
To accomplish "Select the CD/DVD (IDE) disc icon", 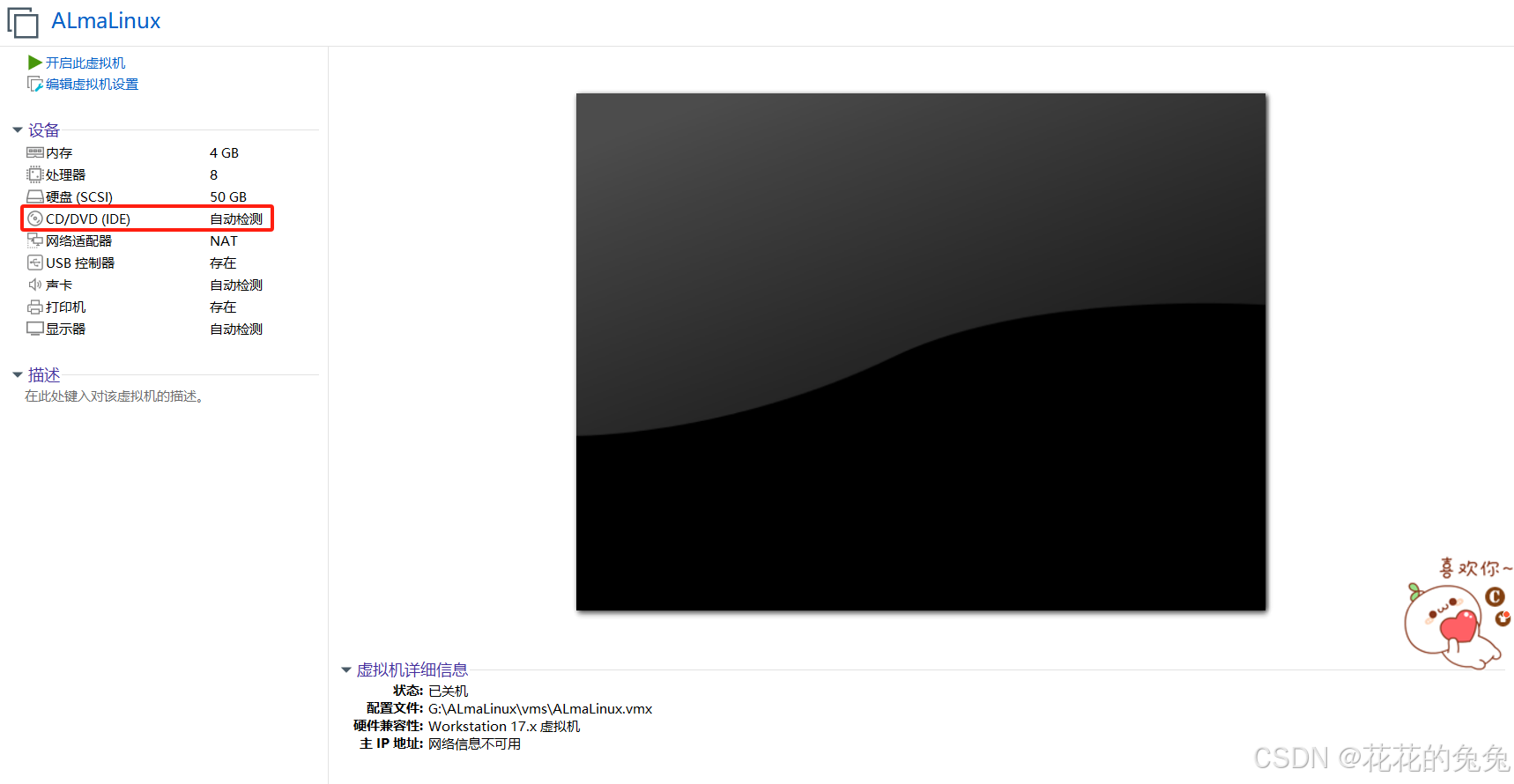I will (35, 218).
